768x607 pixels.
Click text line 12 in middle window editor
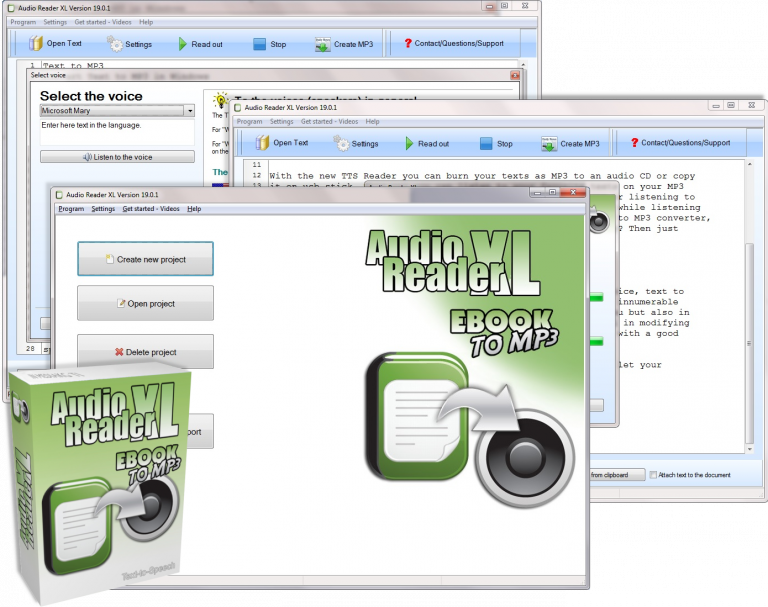482,175
